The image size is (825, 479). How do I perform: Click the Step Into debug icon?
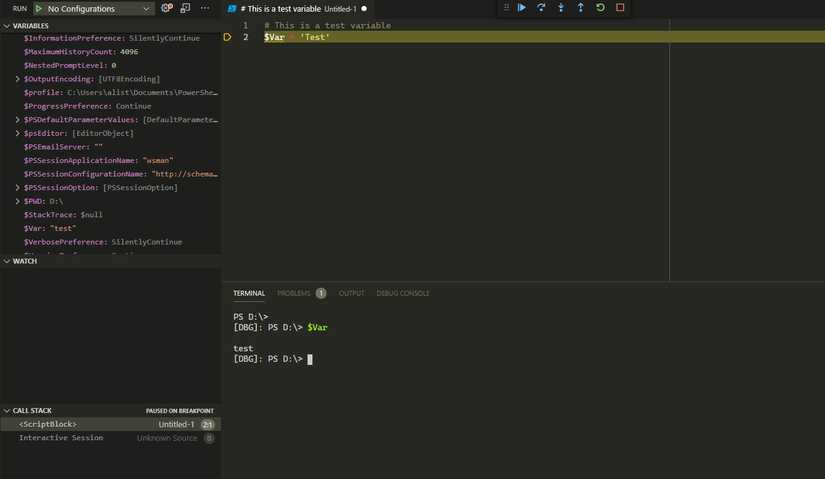tap(561, 8)
